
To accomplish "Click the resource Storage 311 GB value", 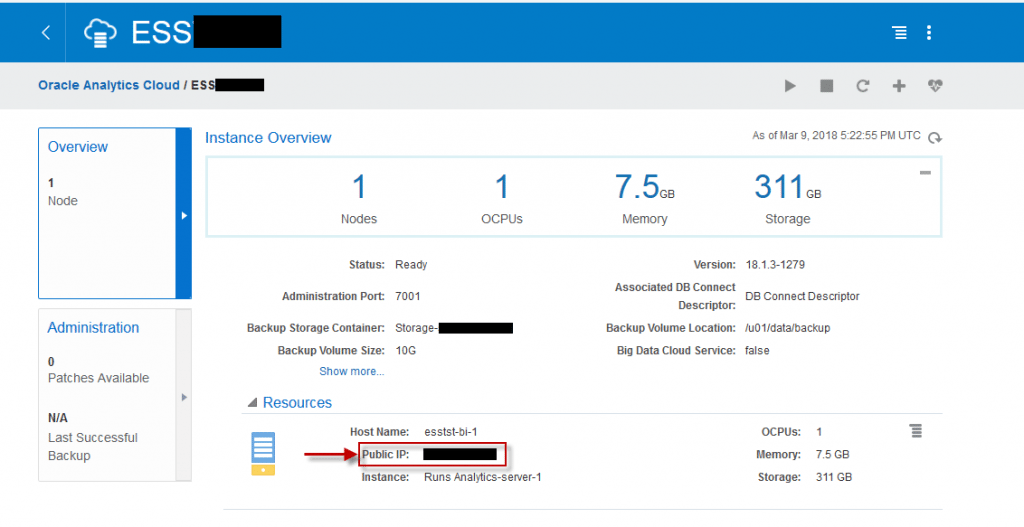I will [833, 477].
